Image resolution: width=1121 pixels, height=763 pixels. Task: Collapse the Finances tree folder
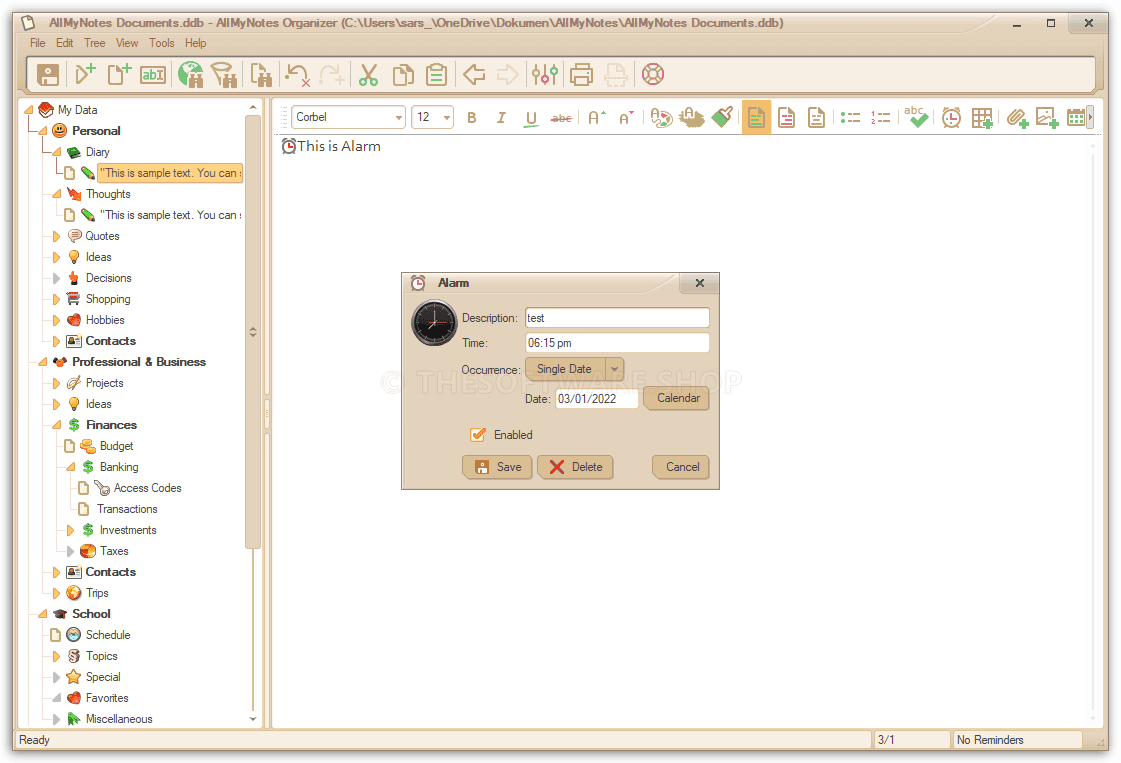(56, 425)
